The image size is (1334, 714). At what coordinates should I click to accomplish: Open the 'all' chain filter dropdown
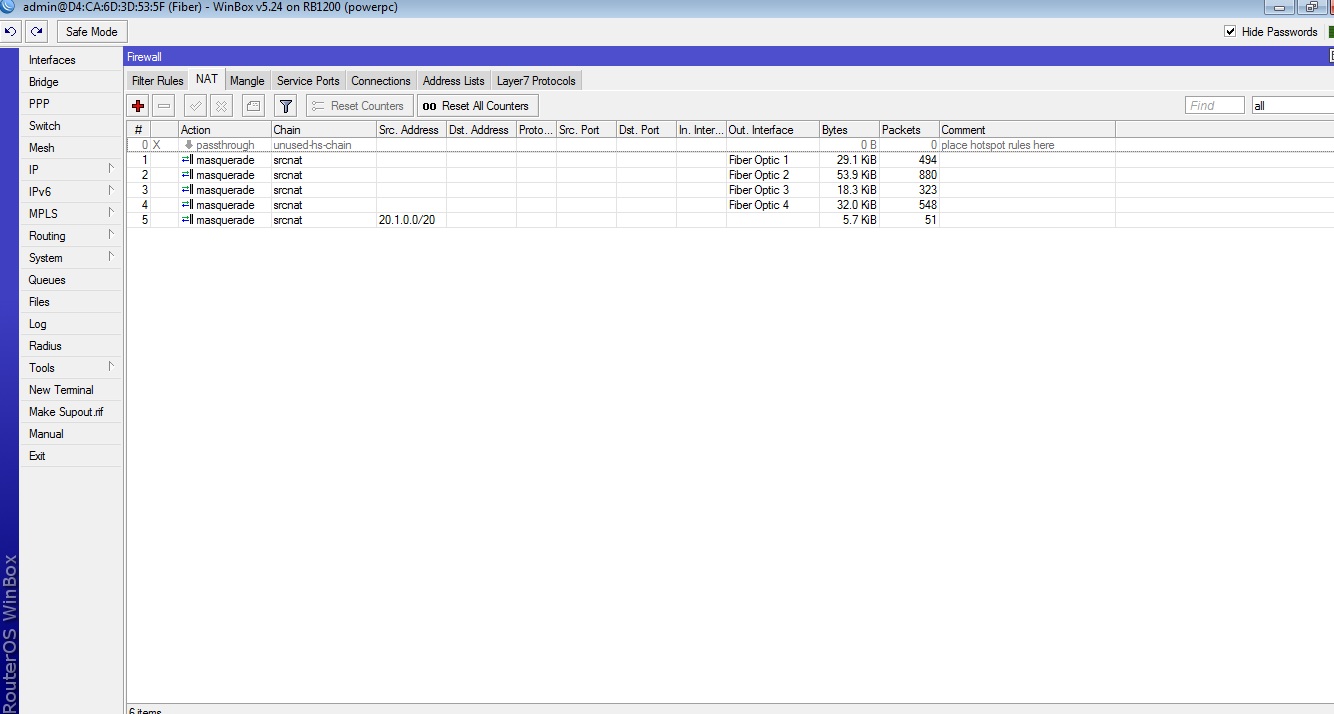[1292, 105]
